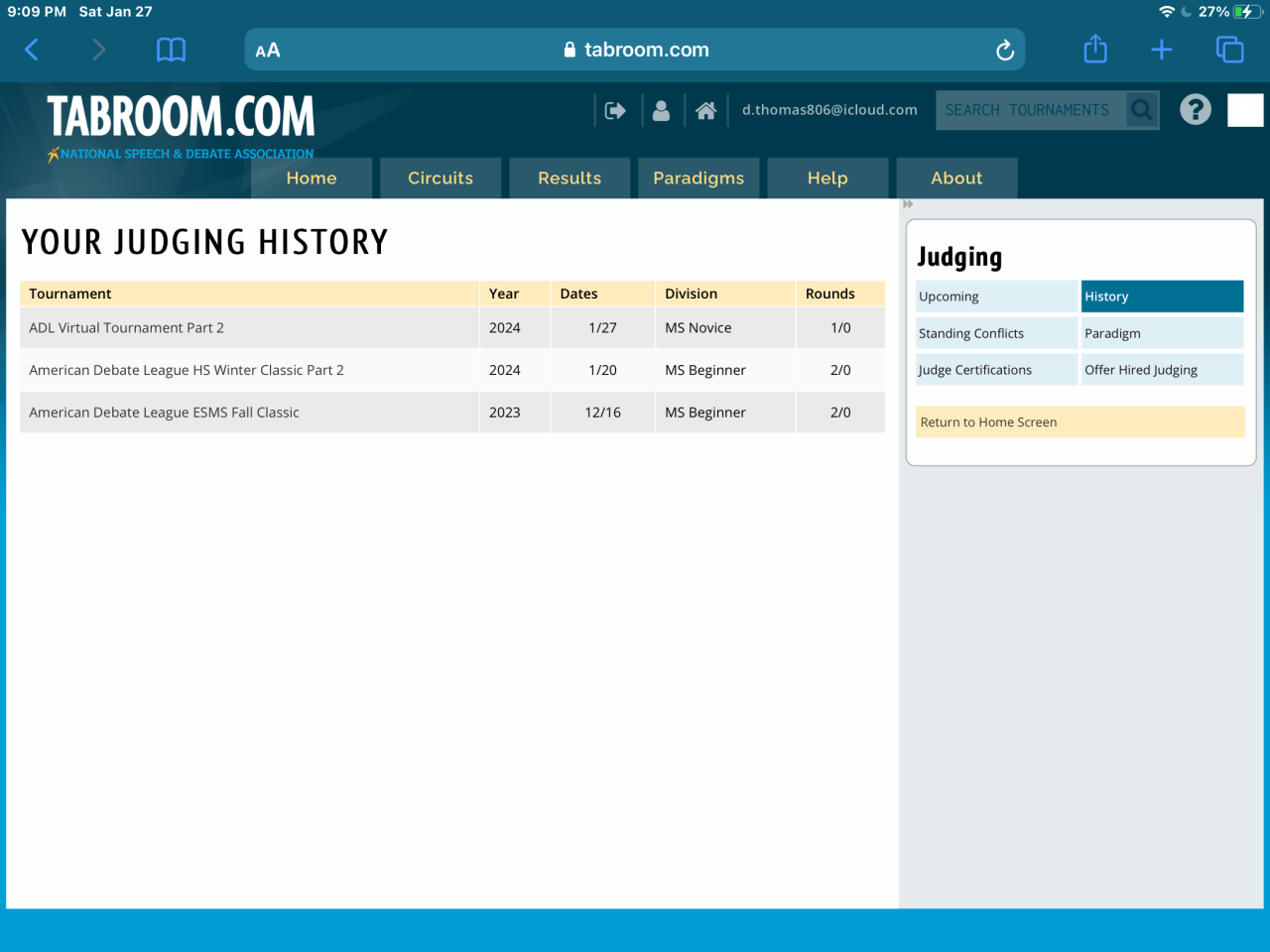Select ADL Virtual Tournament Part 2 row
This screenshot has width=1270, height=952.
click(452, 327)
